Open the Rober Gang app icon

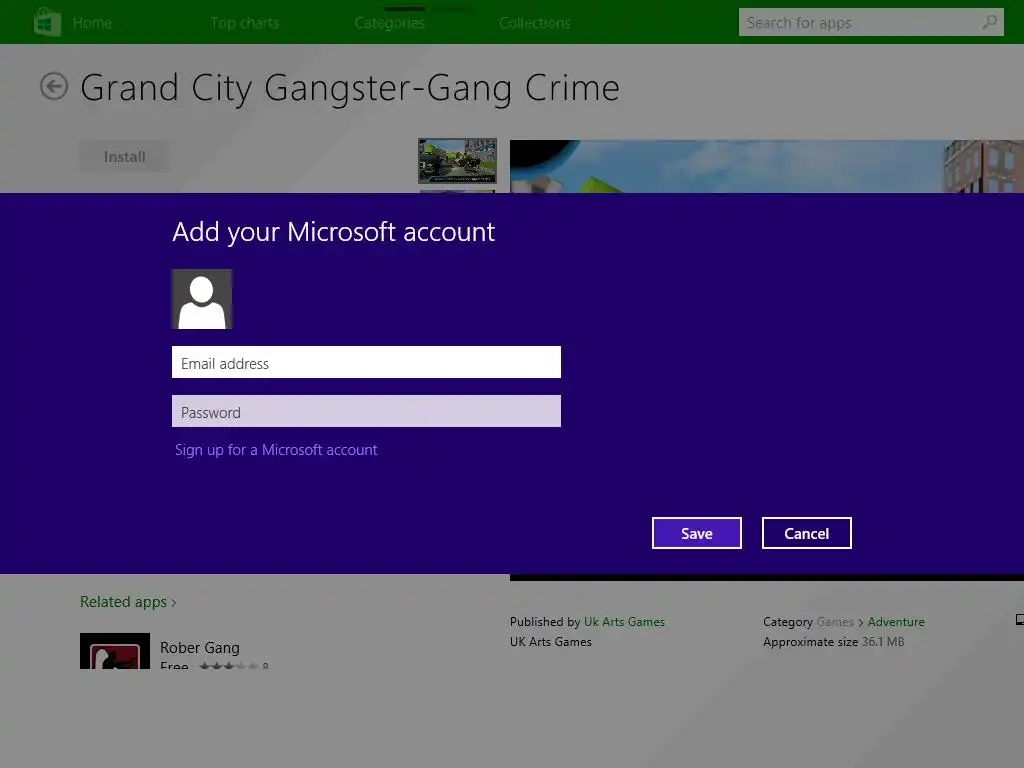[x=115, y=650]
